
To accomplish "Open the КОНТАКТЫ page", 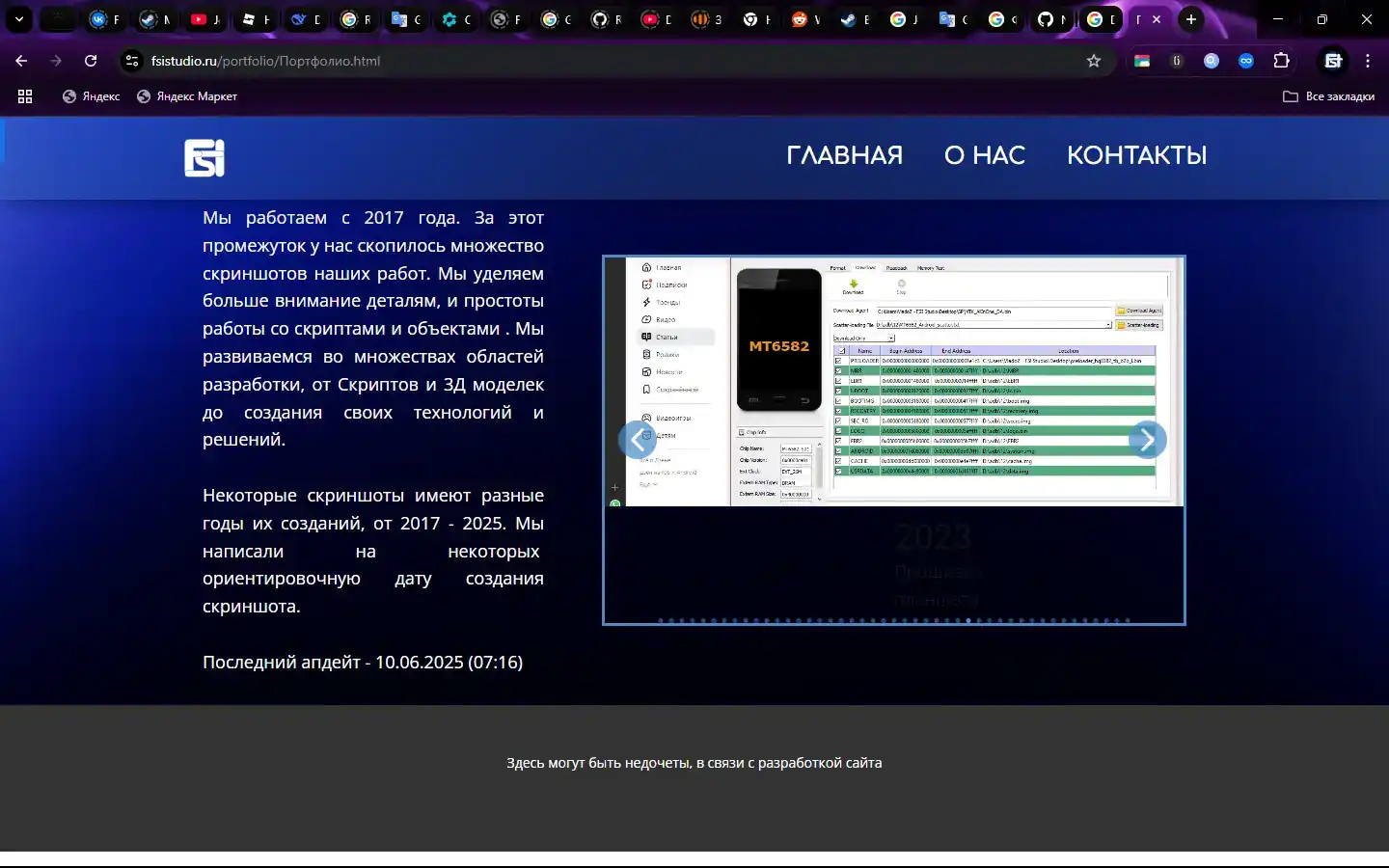I will [1137, 155].
